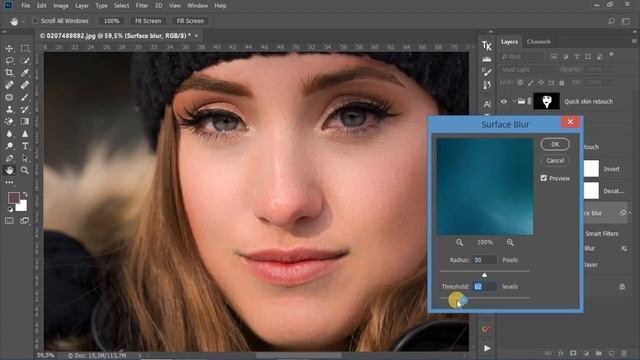
Task: Select the Blur tool droplet icon
Action: [9, 134]
